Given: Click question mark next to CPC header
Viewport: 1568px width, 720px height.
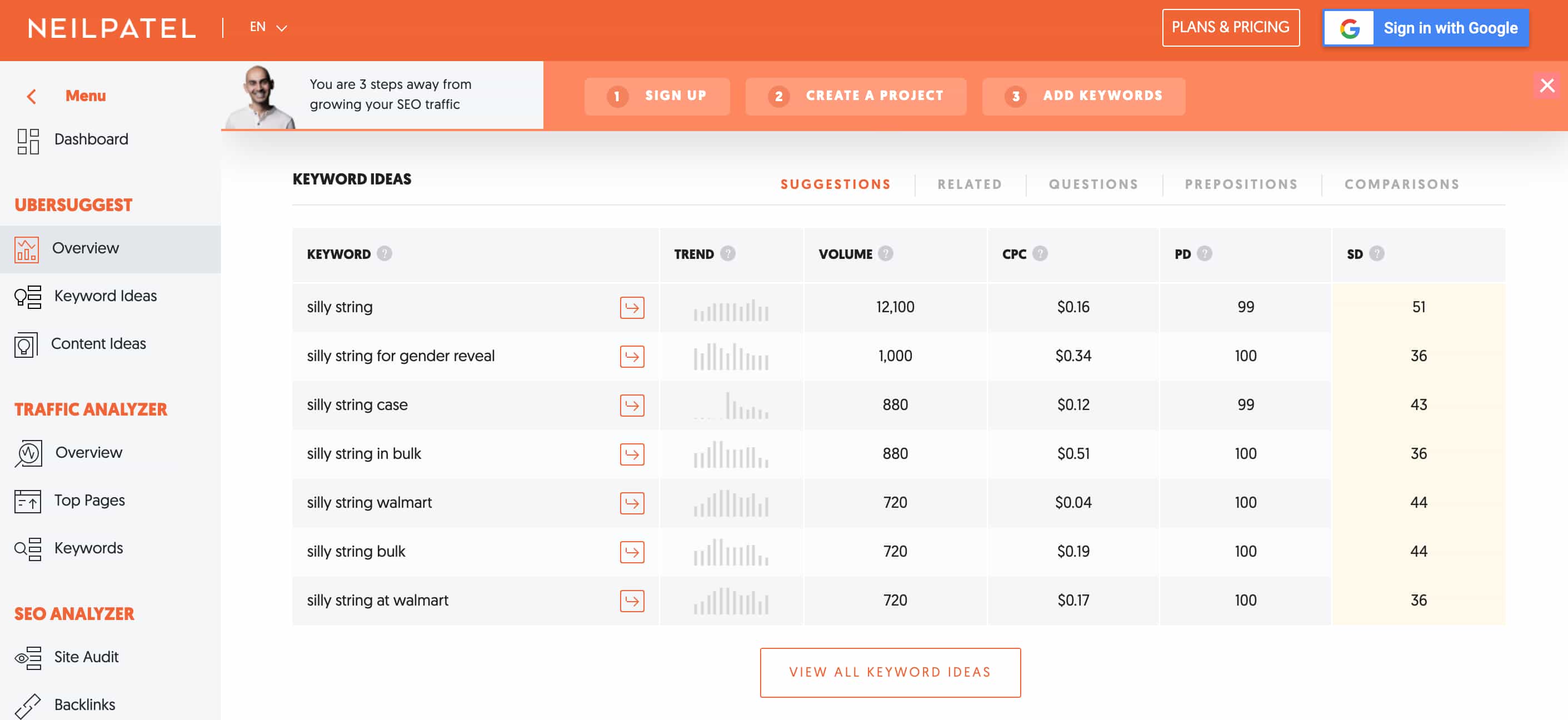Looking at the screenshot, I should pyautogui.click(x=1040, y=254).
